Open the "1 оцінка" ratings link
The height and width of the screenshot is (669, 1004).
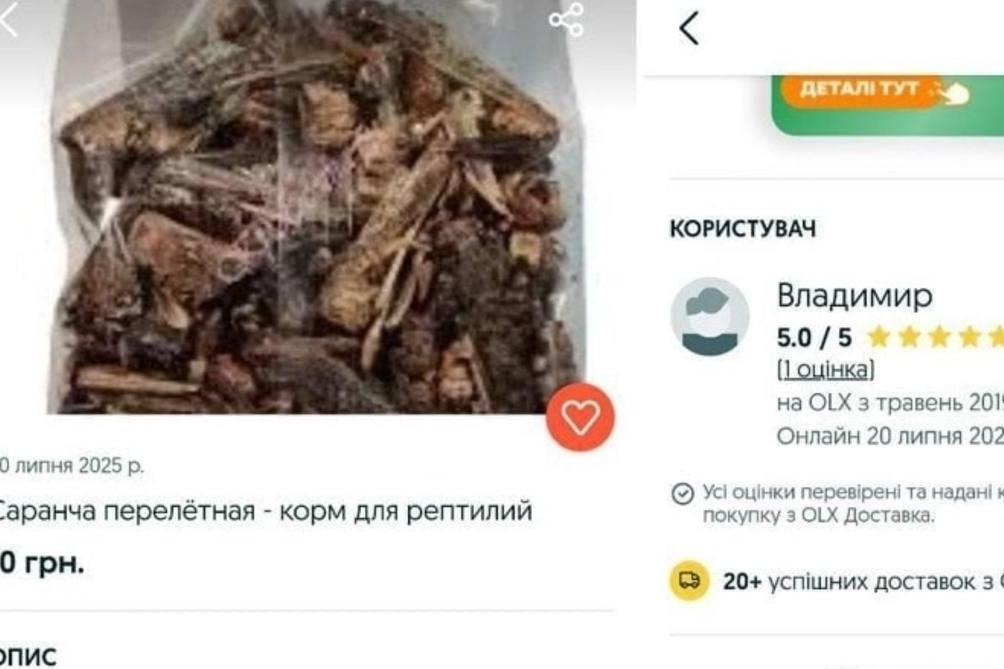pyautogui.click(x=825, y=369)
